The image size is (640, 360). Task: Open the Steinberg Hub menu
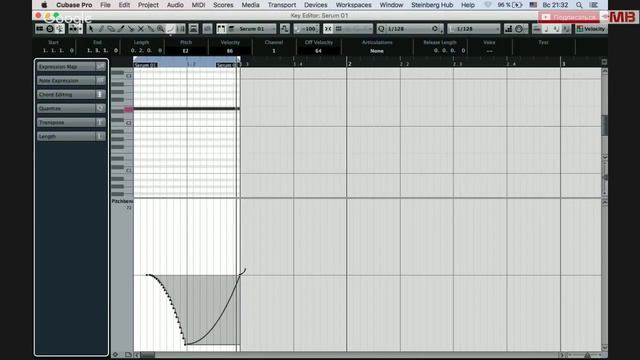tap(432, 5)
